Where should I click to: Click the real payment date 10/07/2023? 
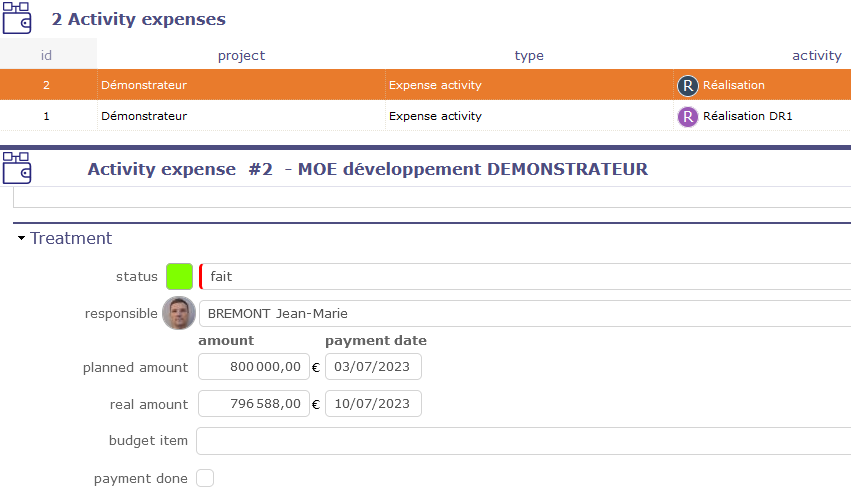click(373, 404)
